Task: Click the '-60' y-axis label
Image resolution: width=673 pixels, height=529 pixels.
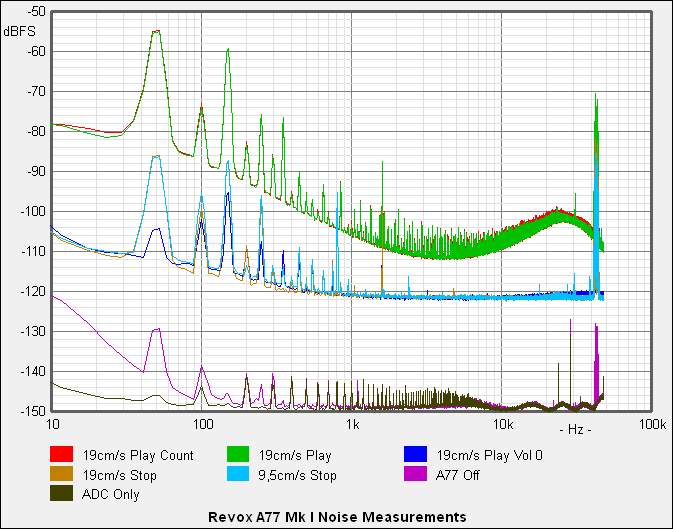Action: [36, 52]
